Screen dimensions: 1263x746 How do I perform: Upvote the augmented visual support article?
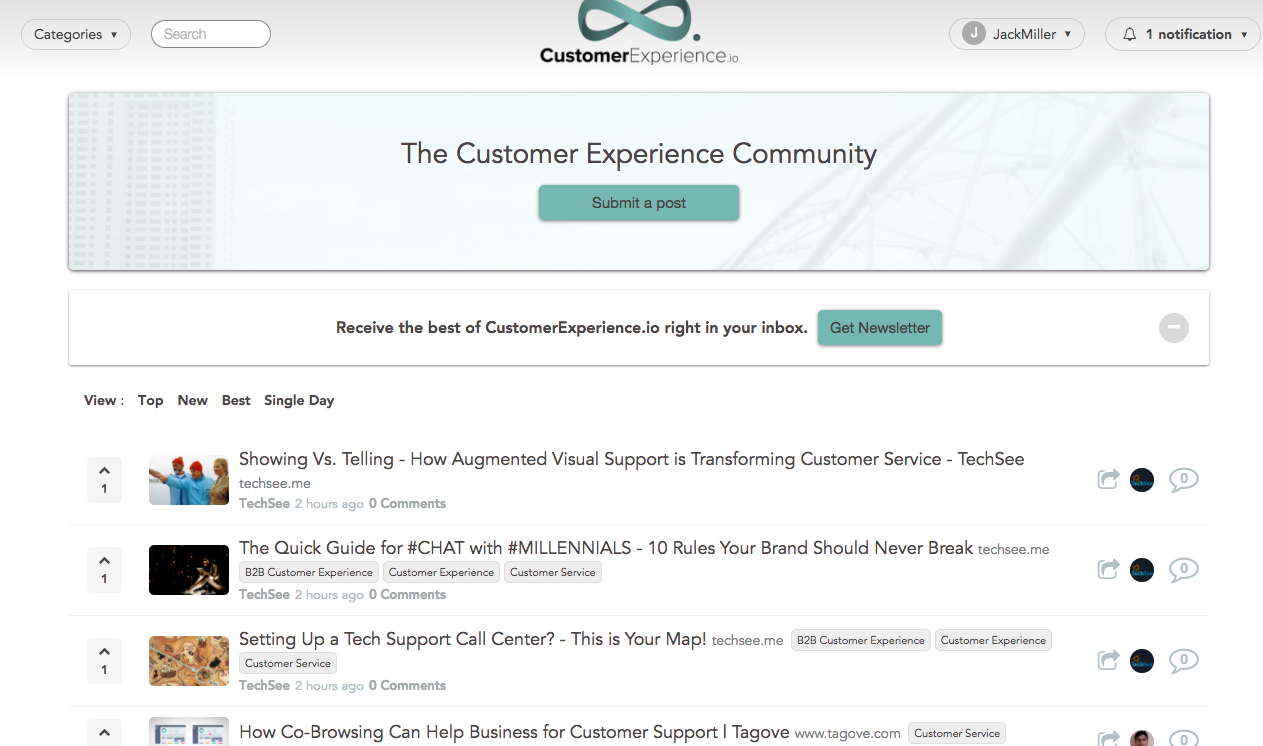pyautogui.click(x=104, y=470)
